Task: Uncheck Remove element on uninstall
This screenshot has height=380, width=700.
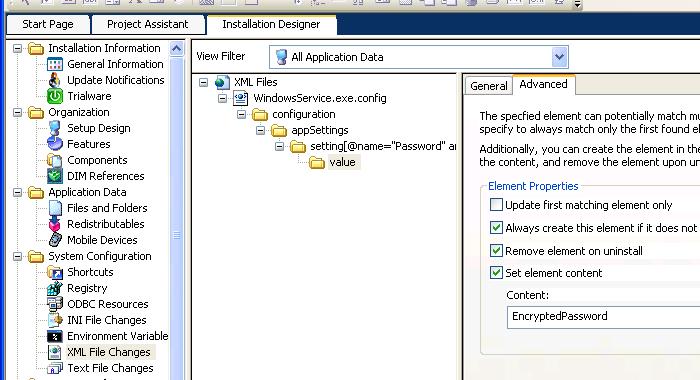Action: 496,251
